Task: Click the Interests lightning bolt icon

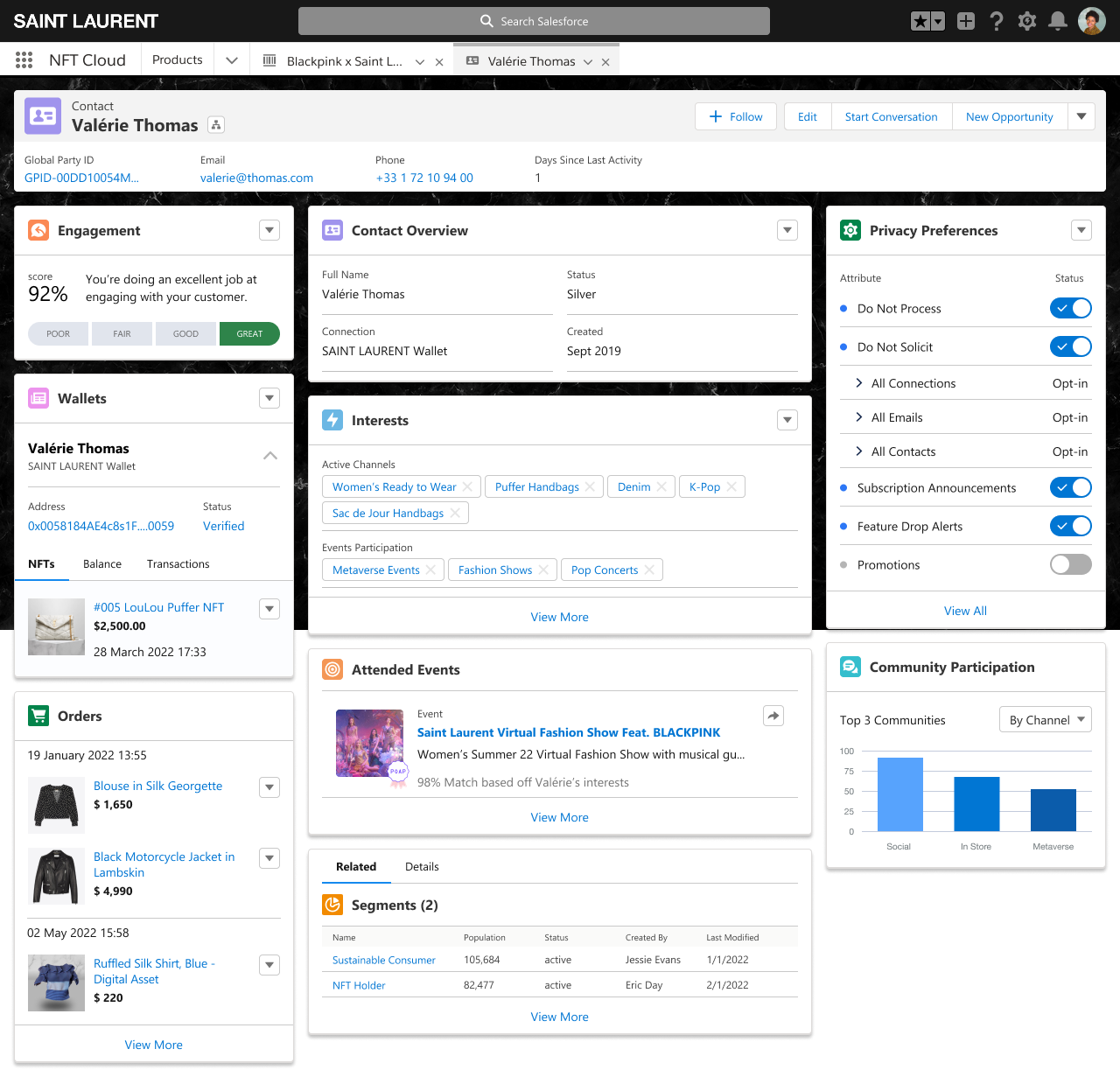Action: [332, 420]
